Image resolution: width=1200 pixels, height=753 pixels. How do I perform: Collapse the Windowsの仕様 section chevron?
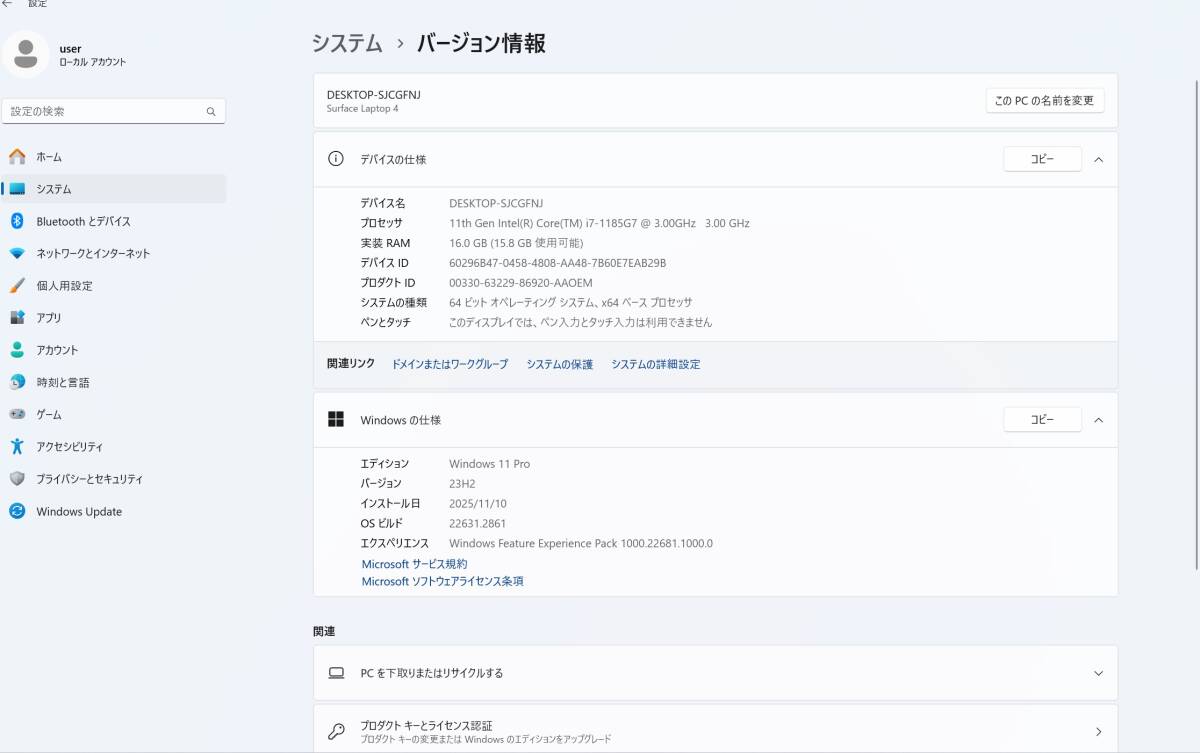(x=1098, y=420)
